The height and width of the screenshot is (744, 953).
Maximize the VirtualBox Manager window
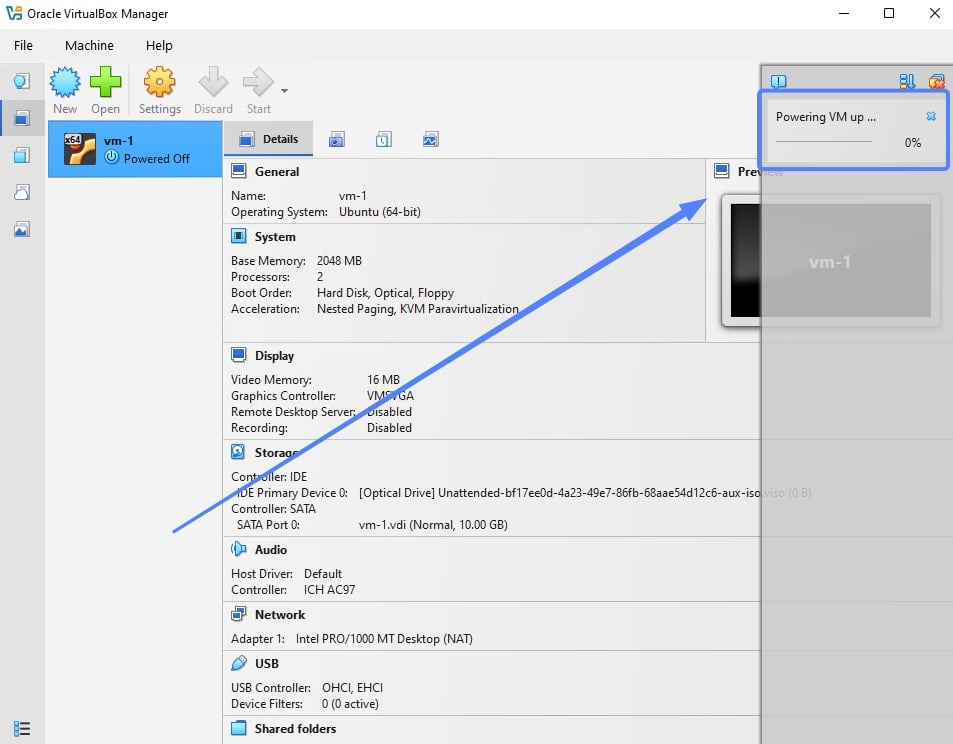tap(889, 13)
